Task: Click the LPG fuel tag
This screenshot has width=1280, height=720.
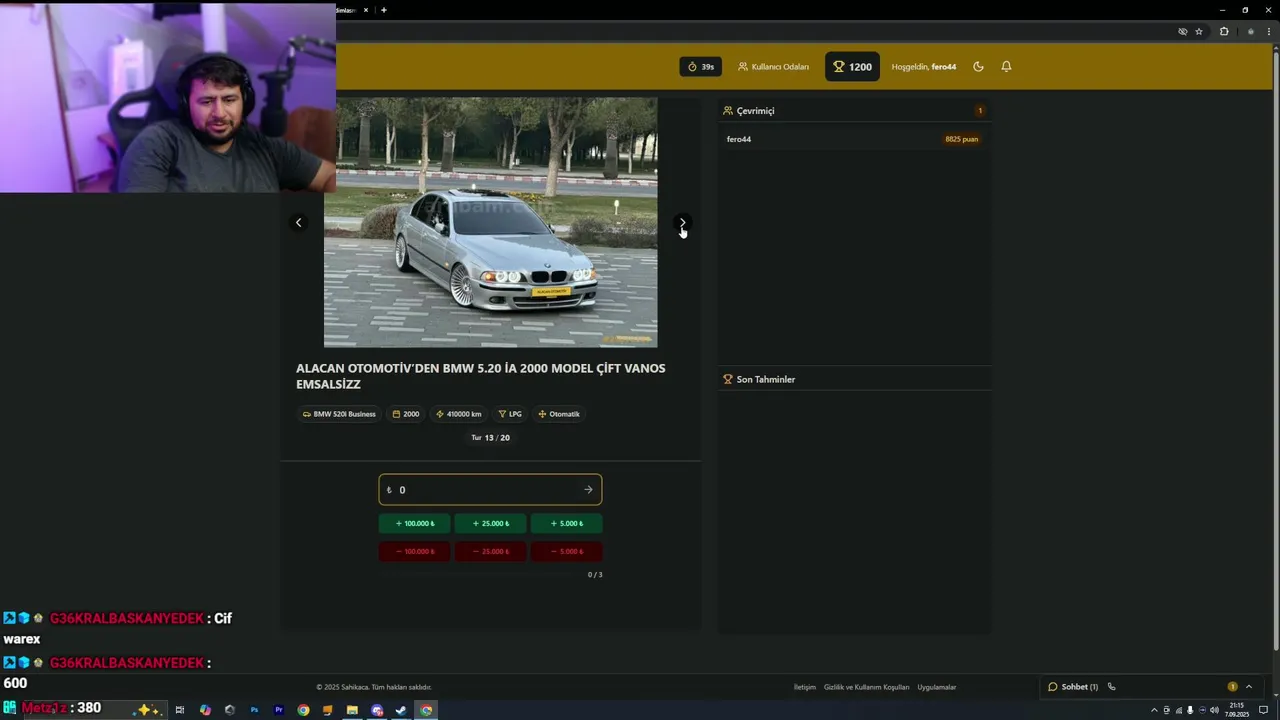Action: [510, 414]
